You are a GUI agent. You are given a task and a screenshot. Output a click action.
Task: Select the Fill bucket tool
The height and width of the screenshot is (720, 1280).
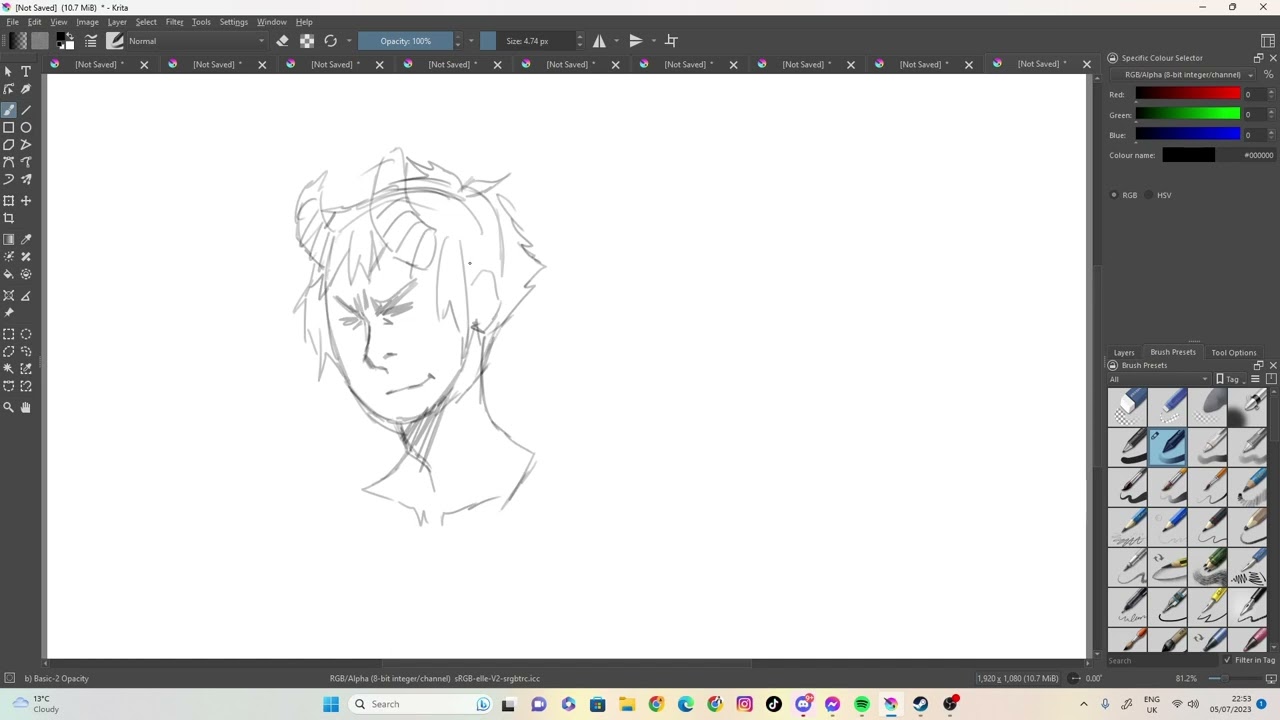(9, 274)
